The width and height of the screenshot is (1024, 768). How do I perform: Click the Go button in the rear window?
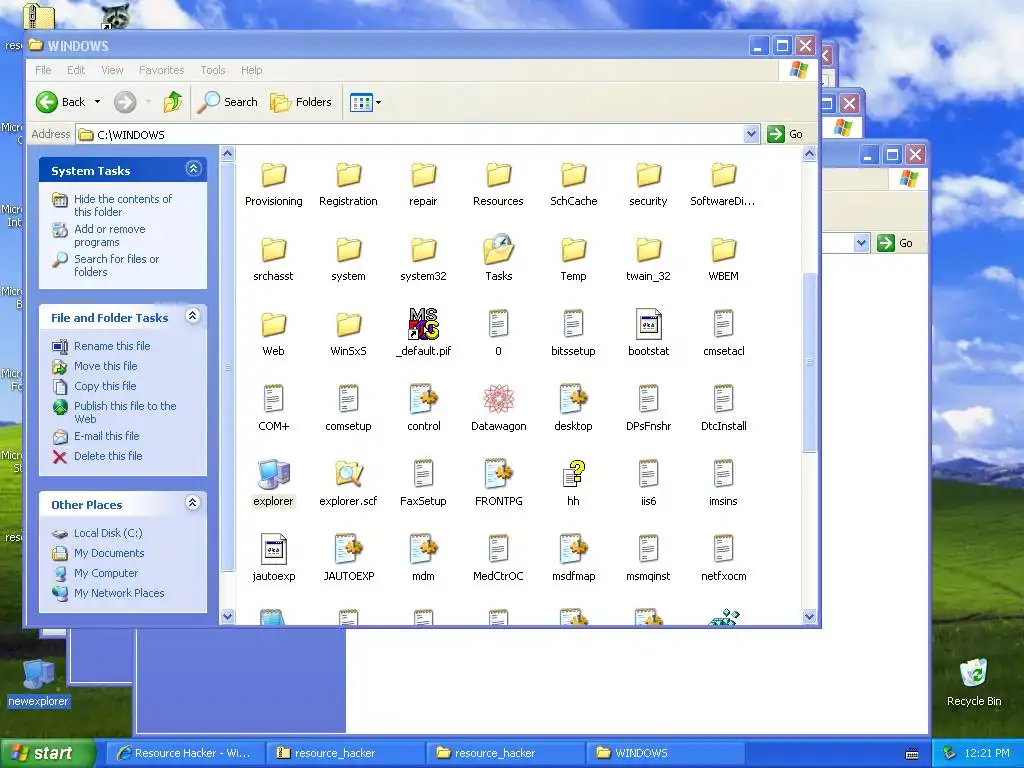(x=895, y=243)
